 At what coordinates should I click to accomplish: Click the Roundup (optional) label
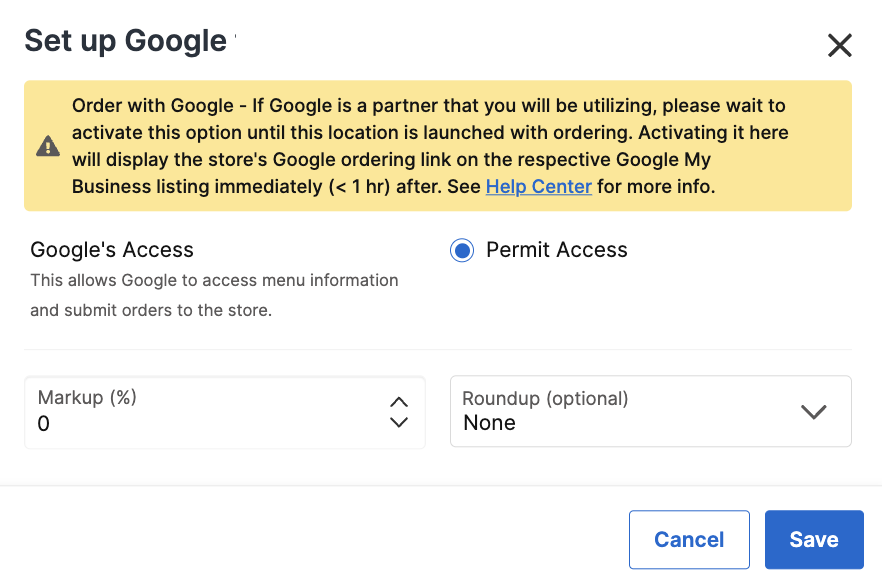pyautogui.click(x=545, y=398)
